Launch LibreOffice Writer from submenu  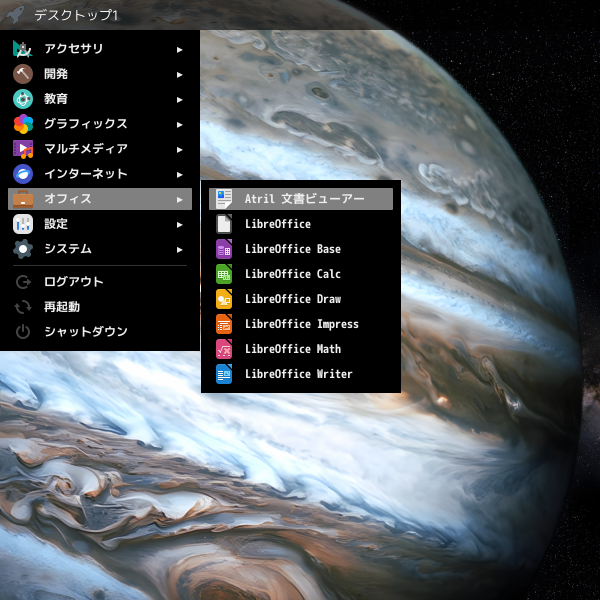[x=301, y=374]
